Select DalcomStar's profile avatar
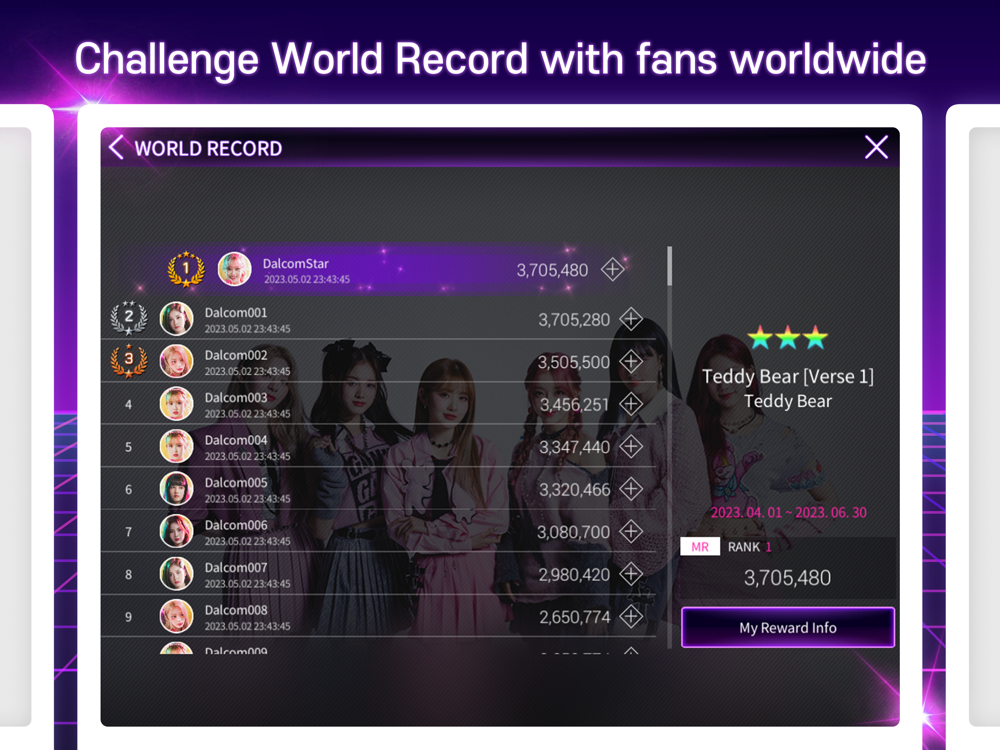1000x750 pixels. (x=234, y=269)
